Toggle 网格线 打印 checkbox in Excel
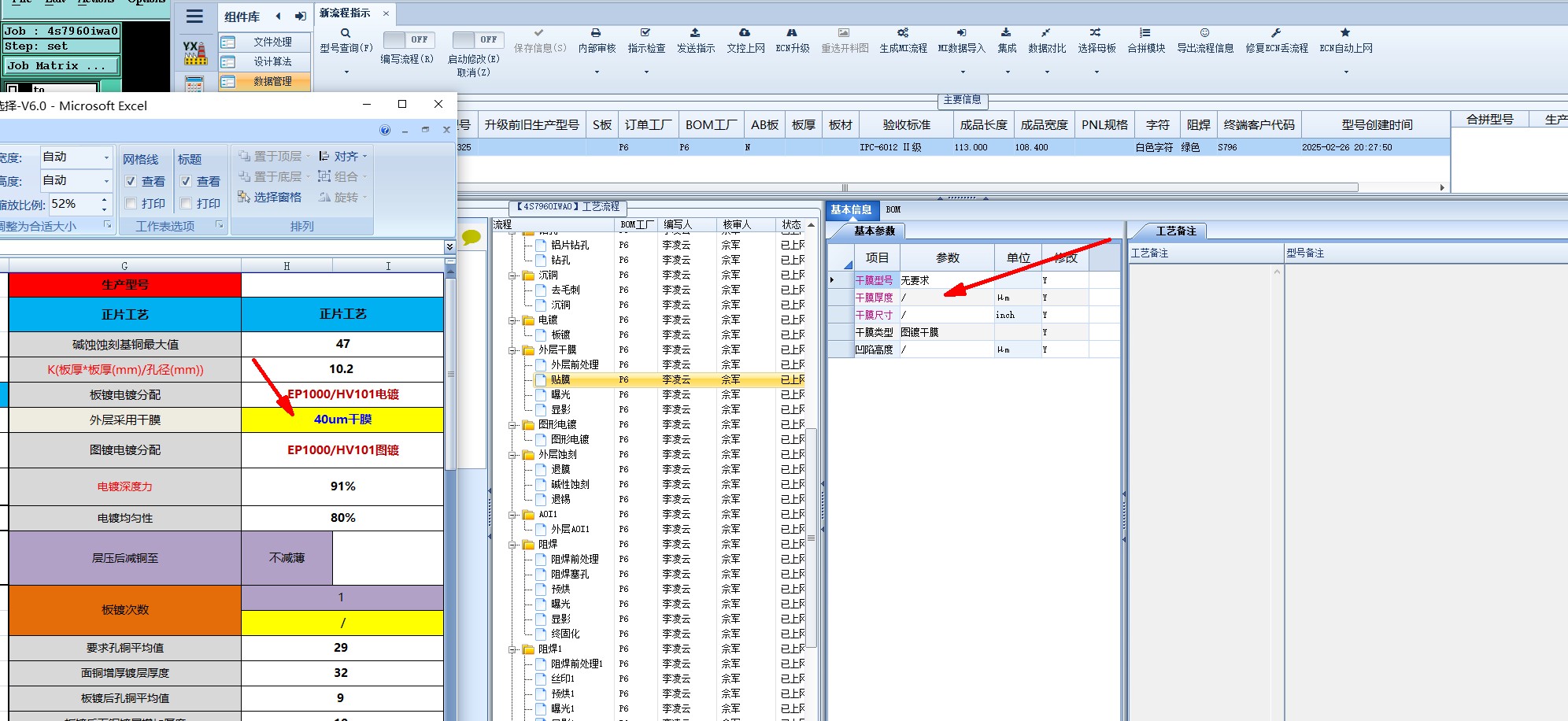 coord(131,203)
